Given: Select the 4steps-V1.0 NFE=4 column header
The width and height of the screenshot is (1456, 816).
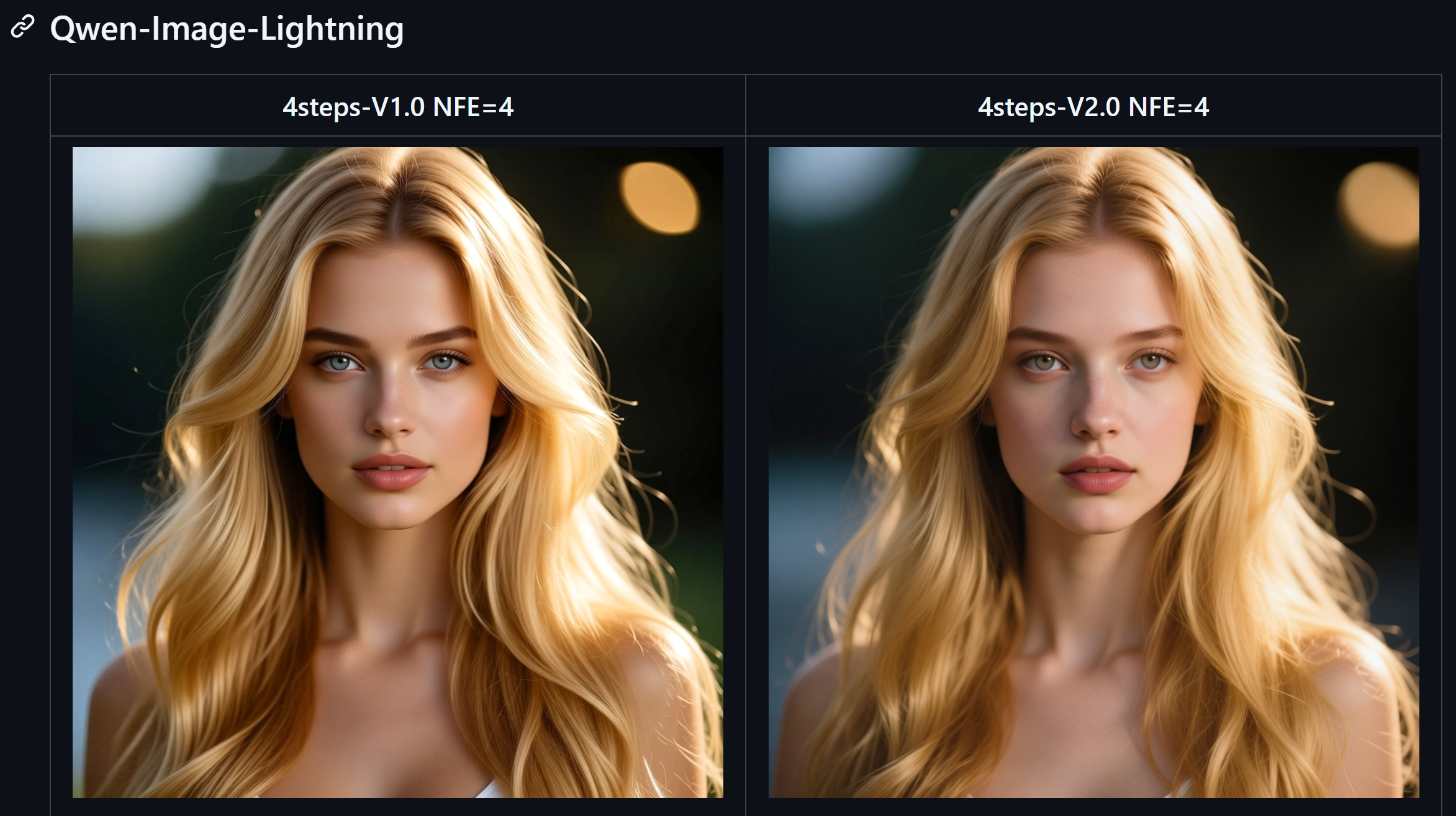Looking at the screenshot, I should click(398, 106).
